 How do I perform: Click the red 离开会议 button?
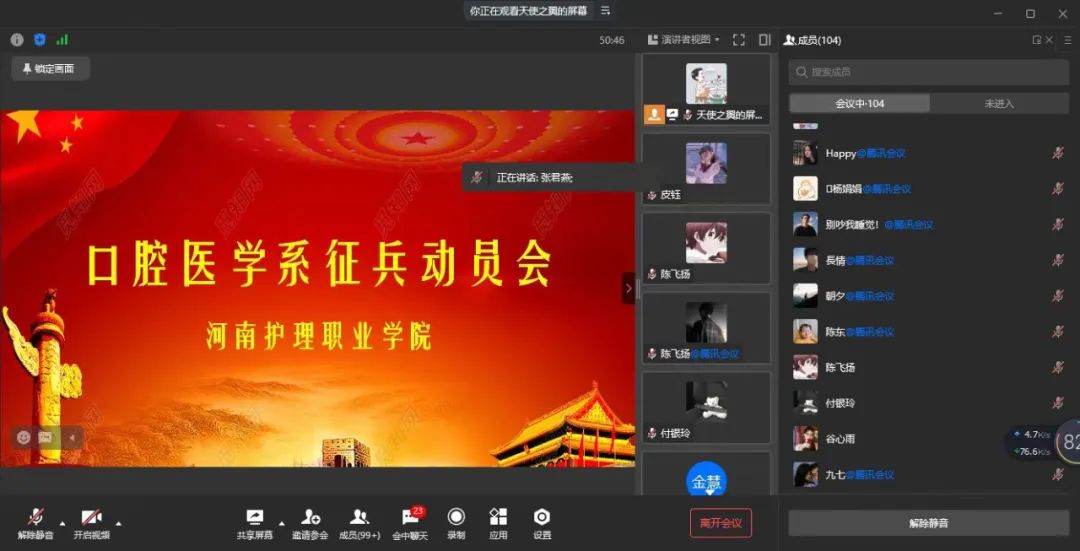[720, 522]
